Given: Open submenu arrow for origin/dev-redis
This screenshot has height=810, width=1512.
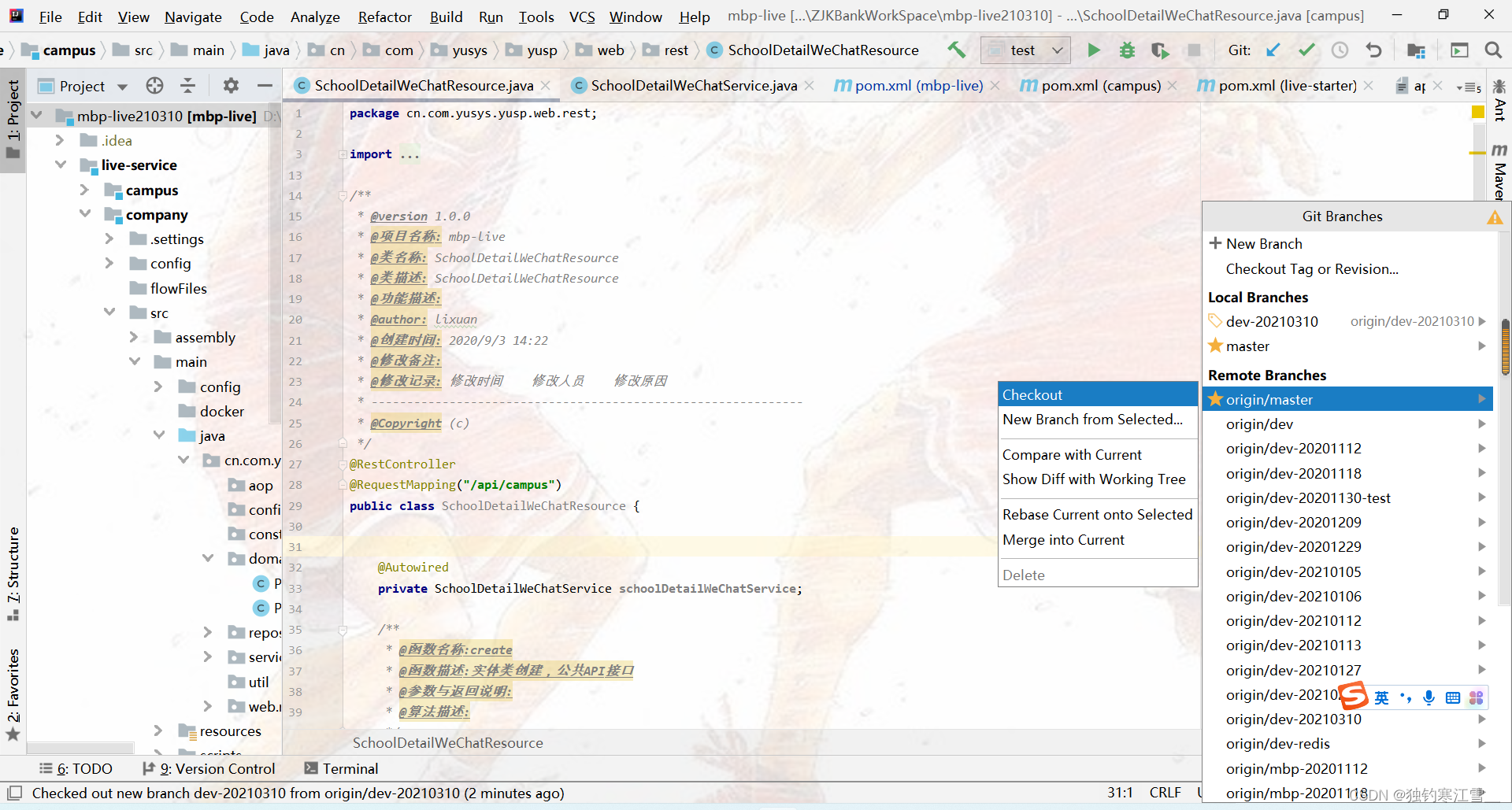Looking at the screenshot, I should click(1481, 744).
